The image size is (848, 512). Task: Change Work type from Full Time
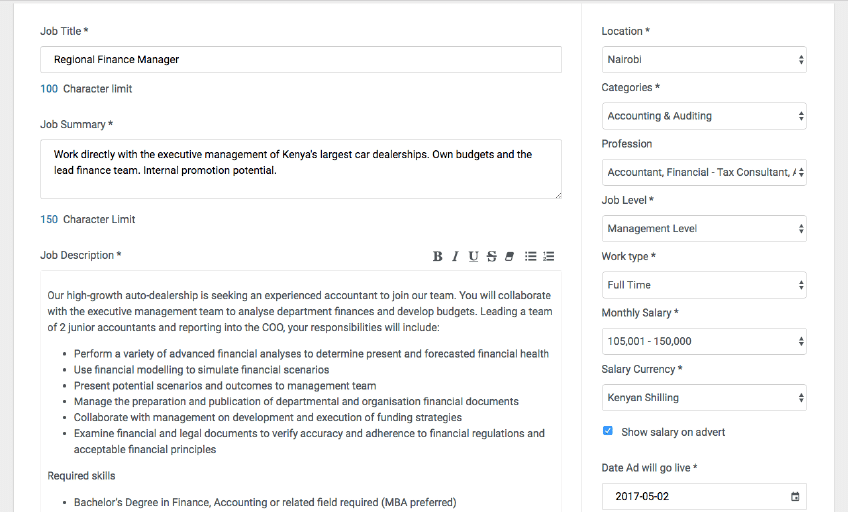pos(704,285)
